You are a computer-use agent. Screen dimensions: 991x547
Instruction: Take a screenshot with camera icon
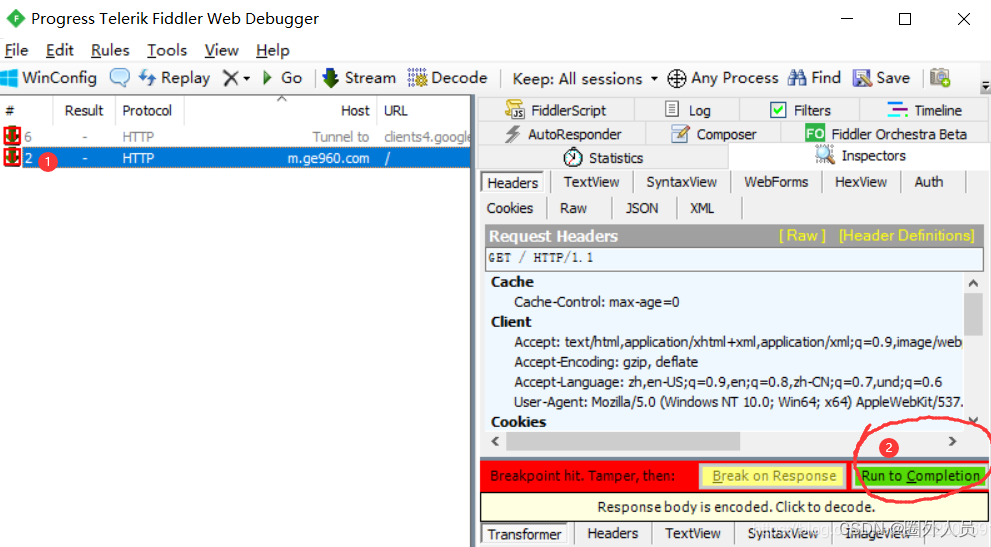[x=940, y=78]
